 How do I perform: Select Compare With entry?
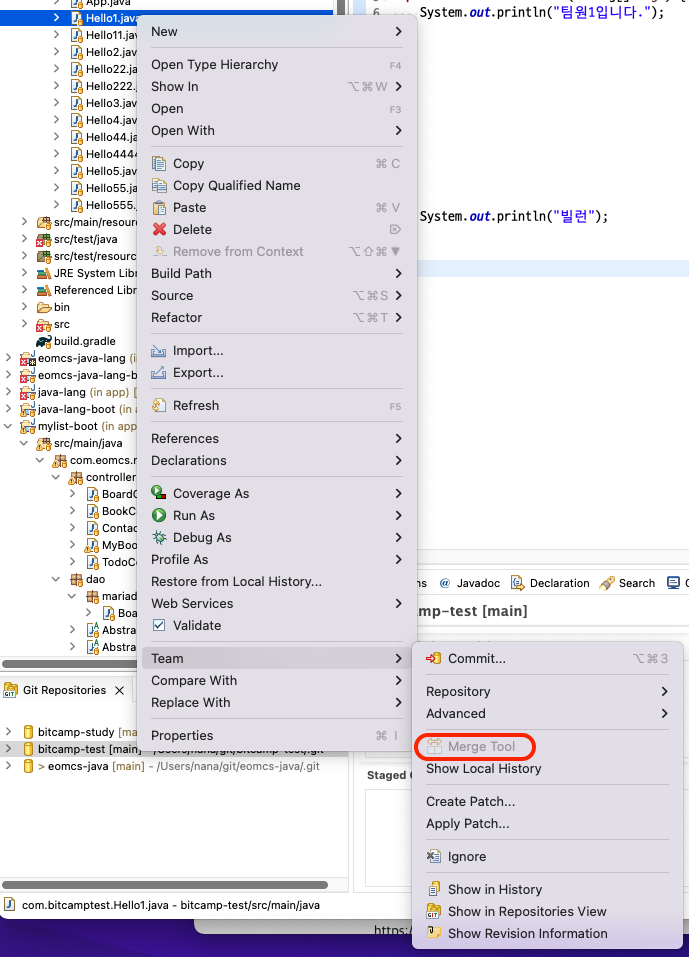[x=277, y=681]
